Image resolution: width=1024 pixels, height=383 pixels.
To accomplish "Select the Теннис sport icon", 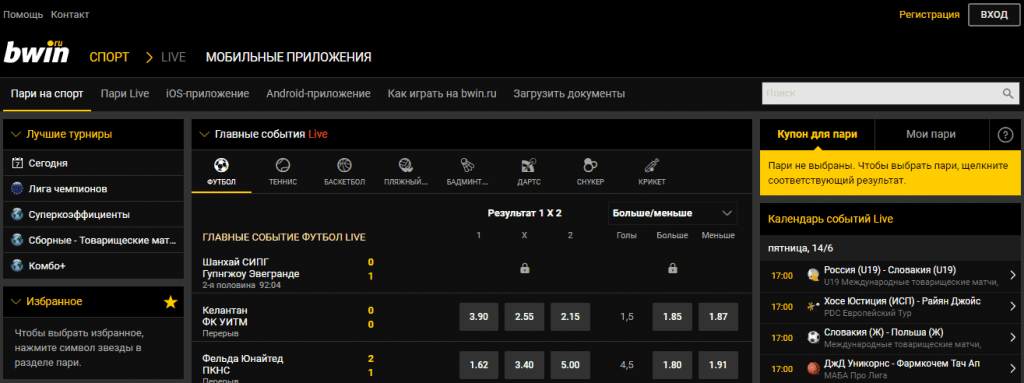I will [x=283, y=165].
